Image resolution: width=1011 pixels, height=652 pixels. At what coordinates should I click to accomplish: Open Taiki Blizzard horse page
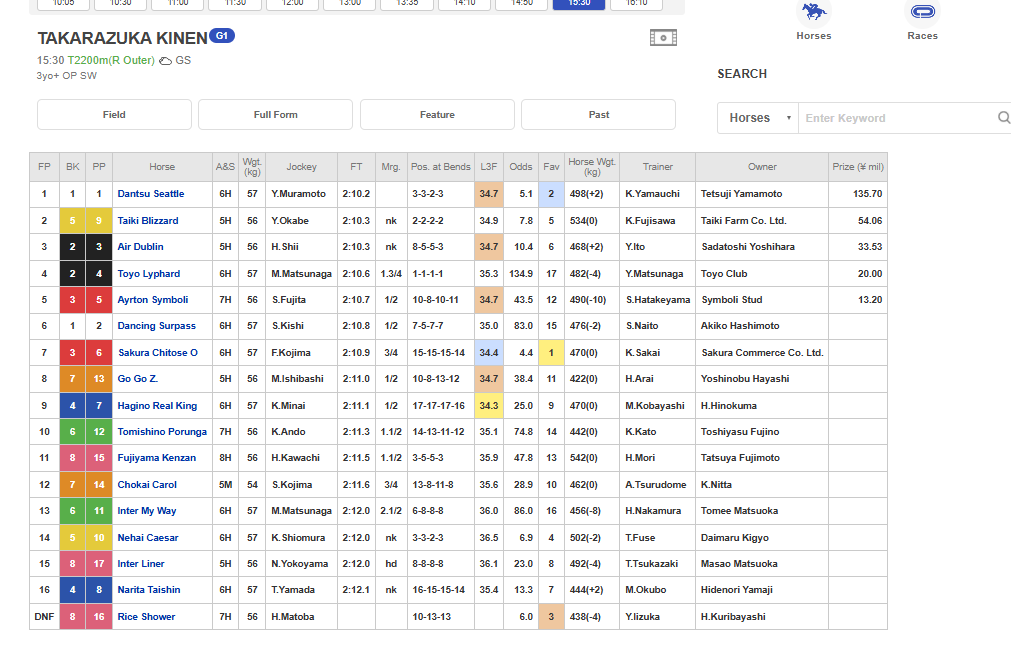tap(148, 221)
